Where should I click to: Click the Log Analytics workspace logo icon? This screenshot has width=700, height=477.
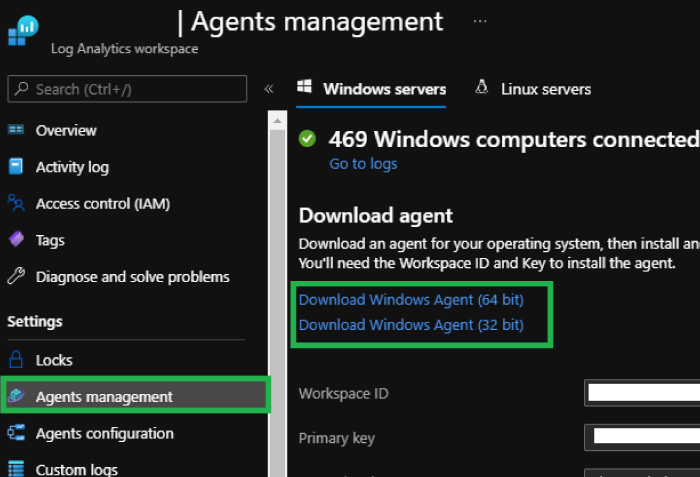coord(23,30)
